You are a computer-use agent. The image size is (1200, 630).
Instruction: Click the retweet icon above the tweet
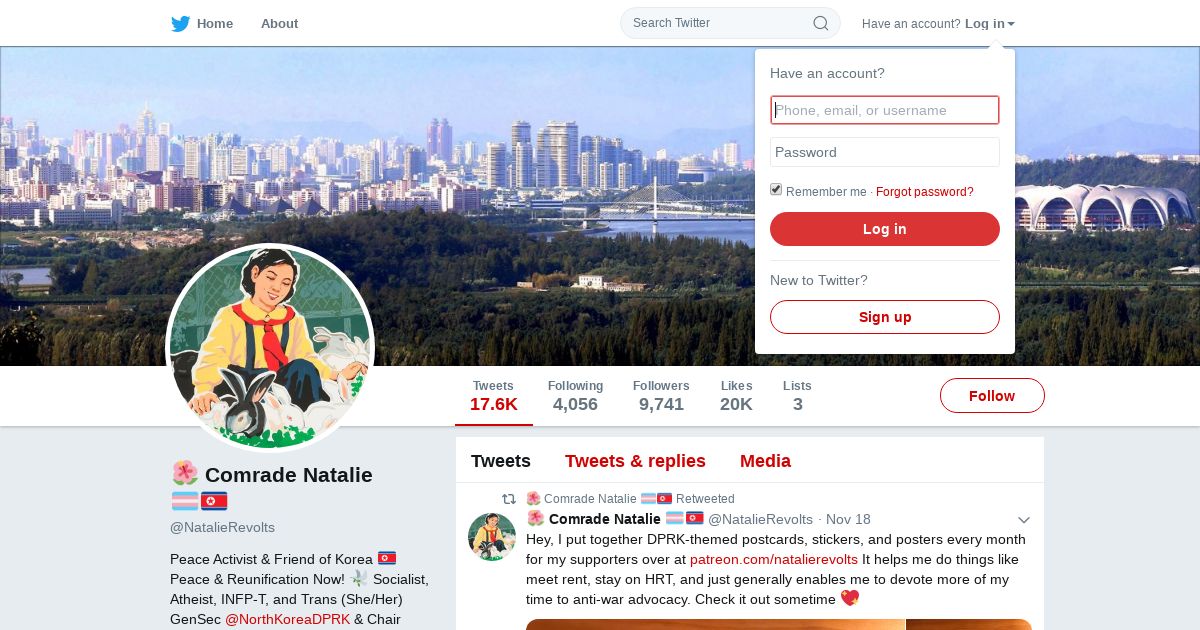click(x=509, y=498)
